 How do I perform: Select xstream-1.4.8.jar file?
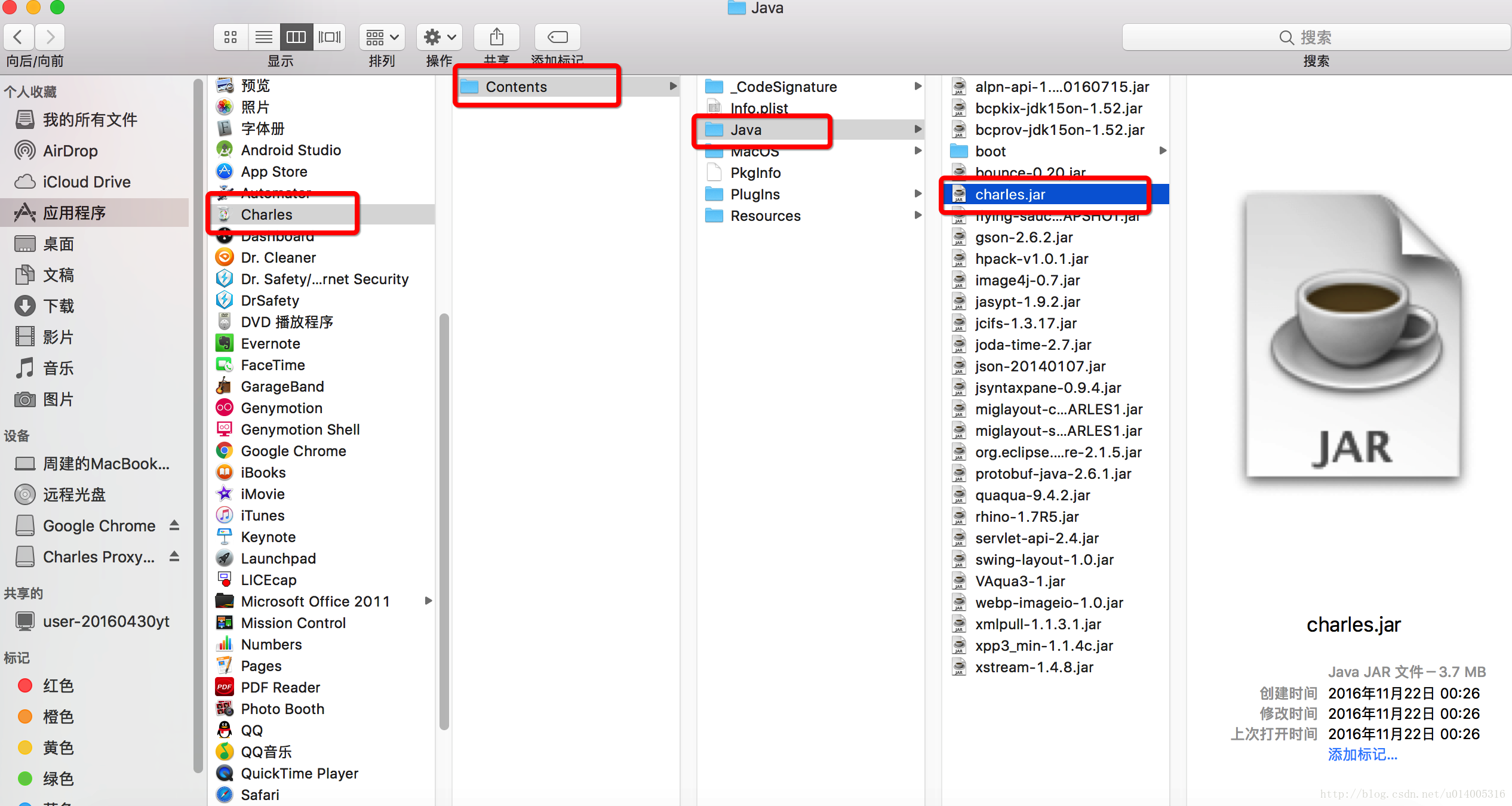pyautogui.click(x=1056, y=667)
